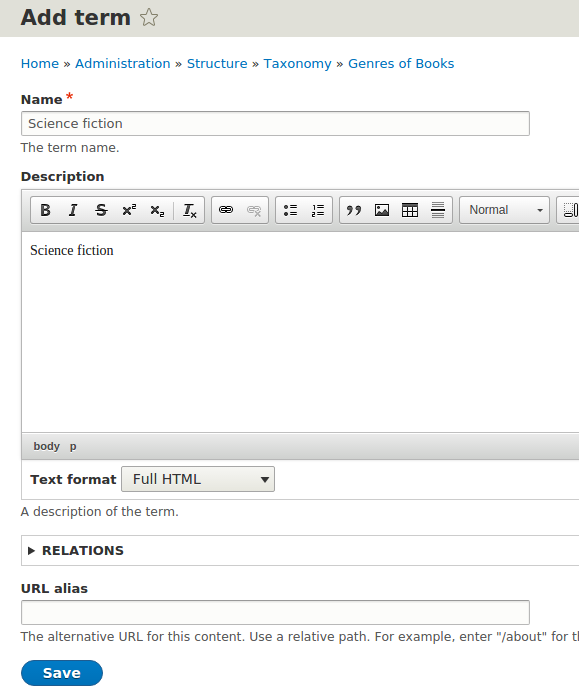Insert an image into the description
This screenshot has height=692, width=579.
(x=382, y=210)
